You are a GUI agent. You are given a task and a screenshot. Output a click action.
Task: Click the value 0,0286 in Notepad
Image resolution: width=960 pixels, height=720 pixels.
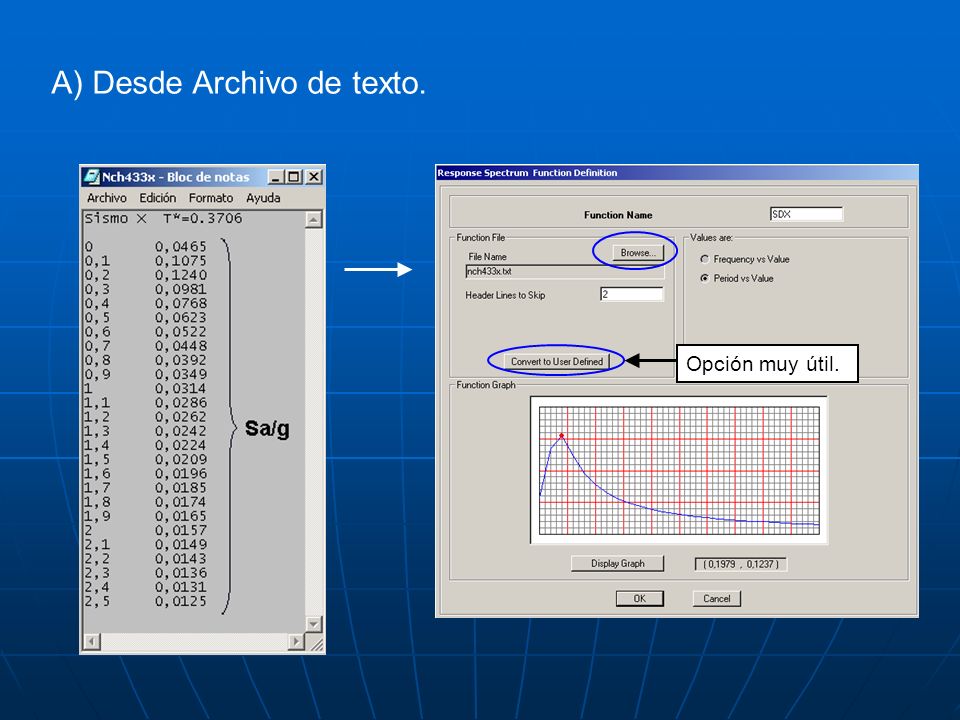click(181, 403)
